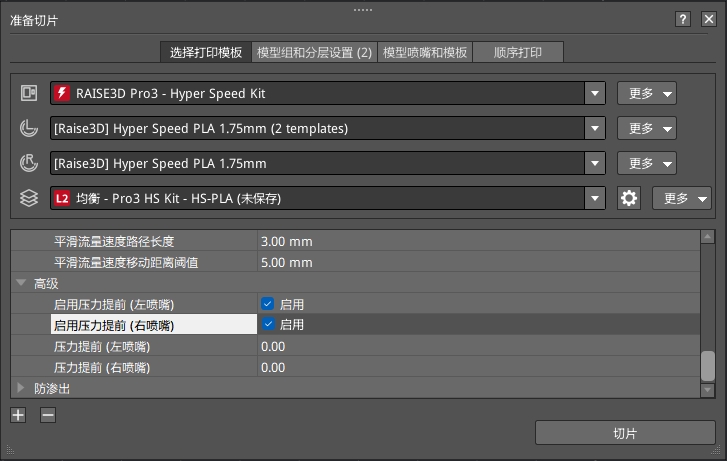This screenshot has width=727, height=461.
Task: Select the 启用压力提前 (左喷嘴) label
Action: (114, 304)
